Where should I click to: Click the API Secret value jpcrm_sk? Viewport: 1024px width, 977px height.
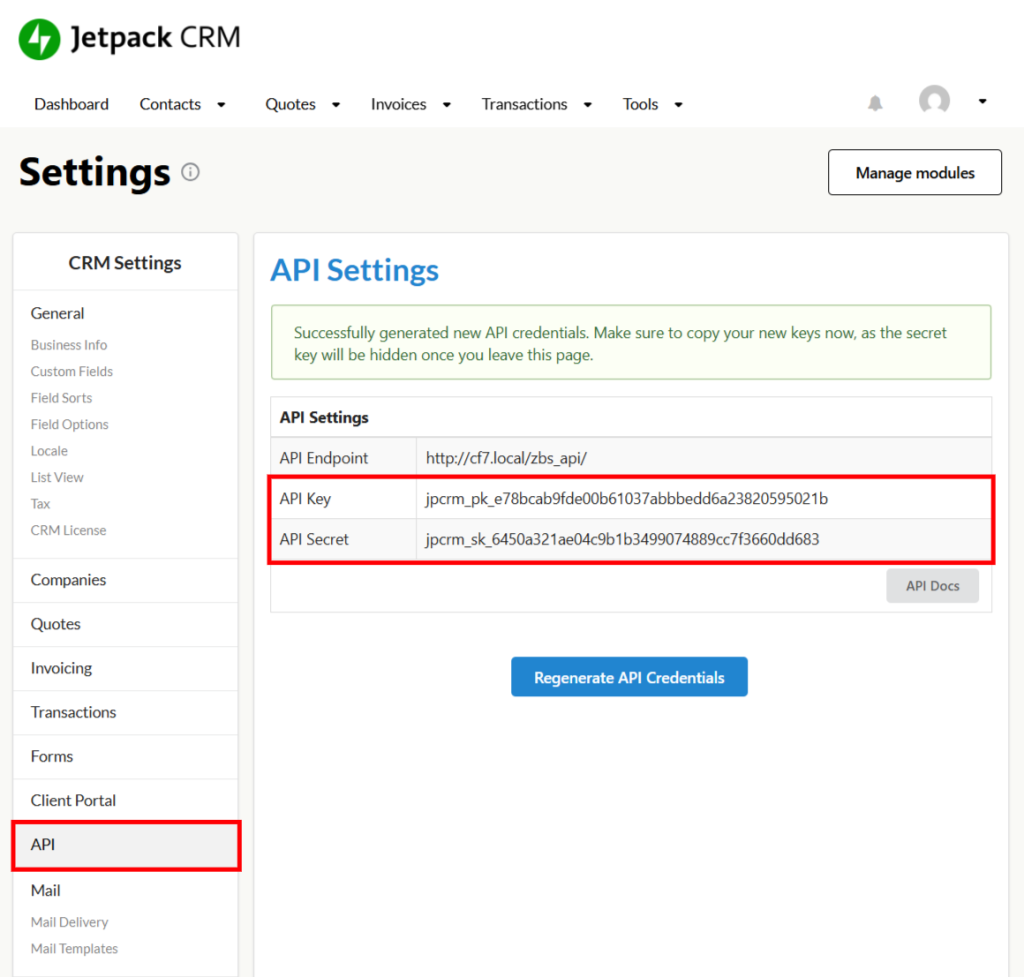[x=622, y=539]
